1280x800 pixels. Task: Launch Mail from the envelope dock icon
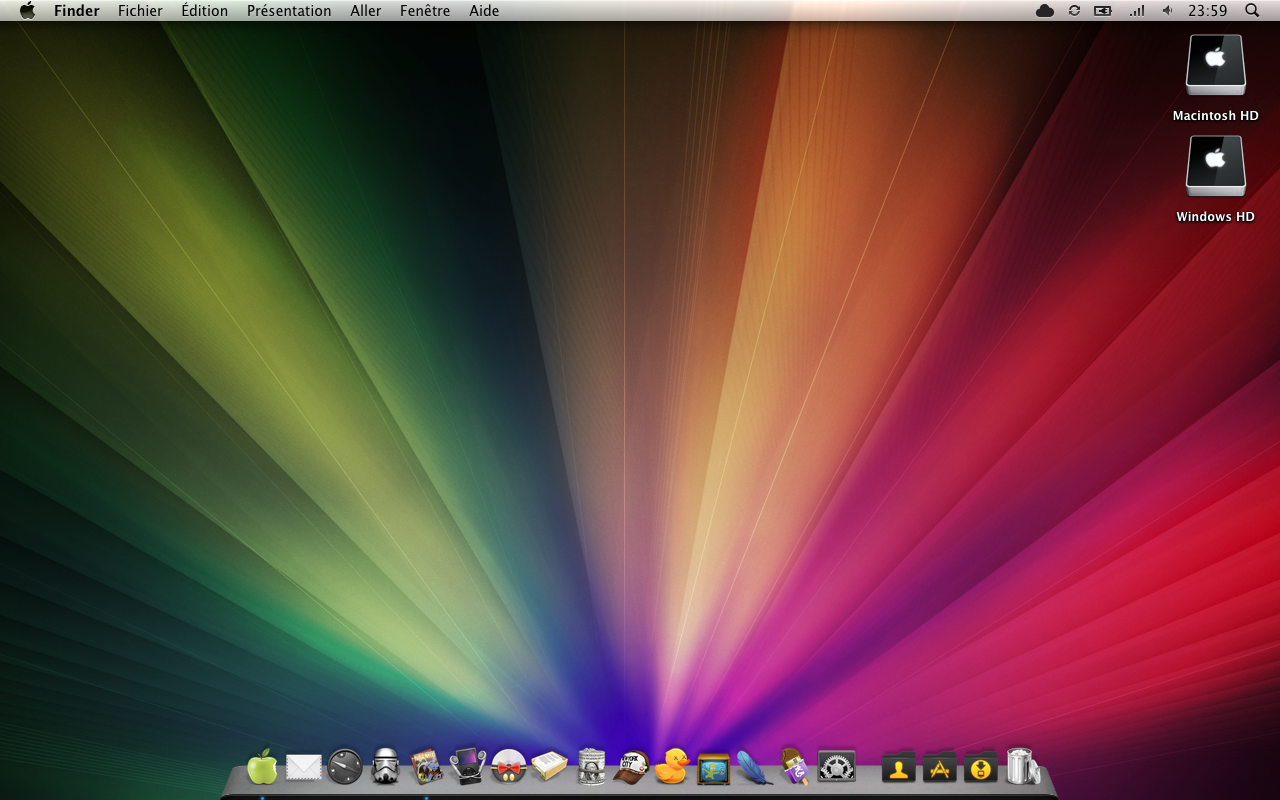pyautogui.click(x=304, y=768)
